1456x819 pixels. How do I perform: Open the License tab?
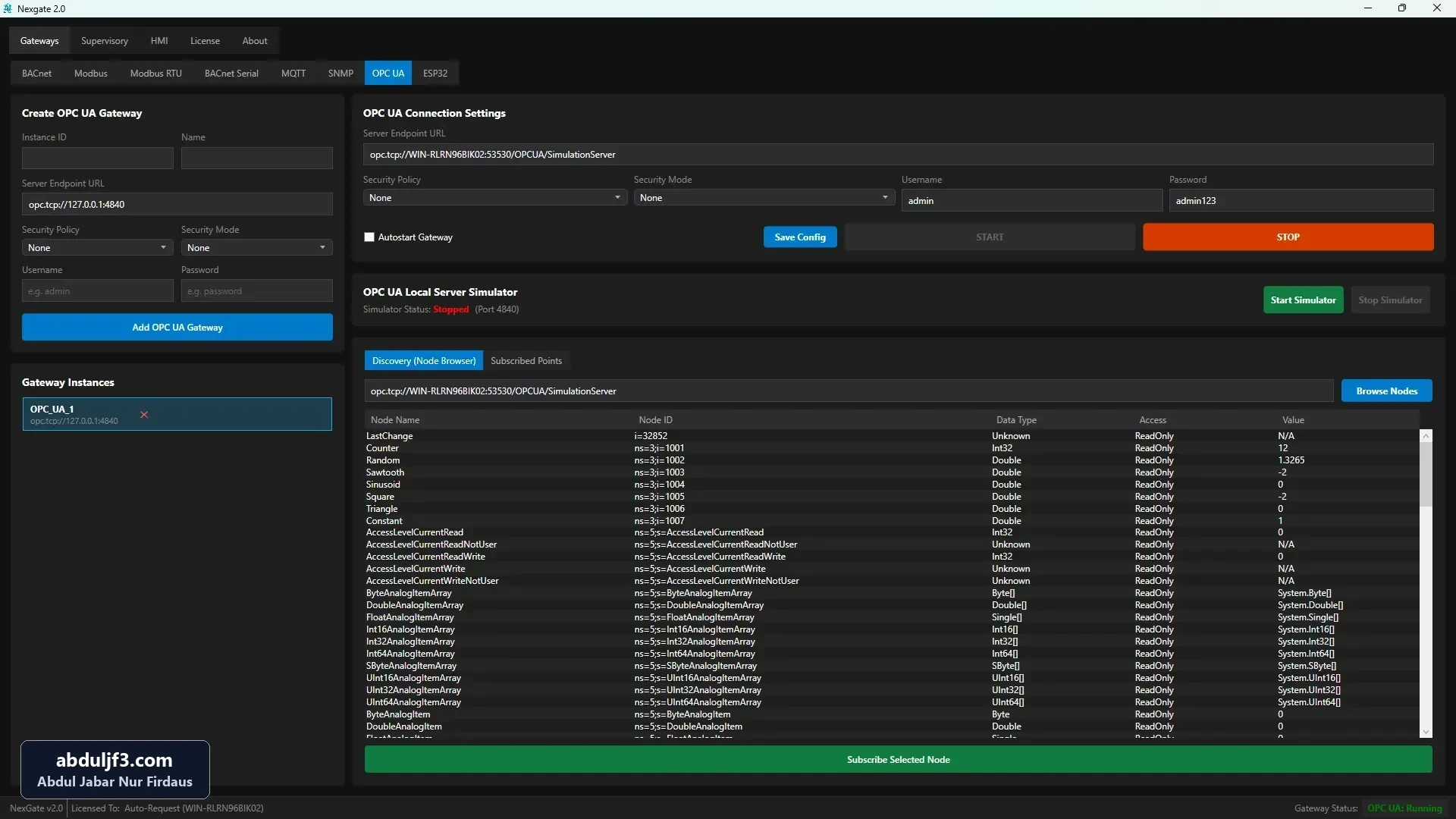pos(205,41)
